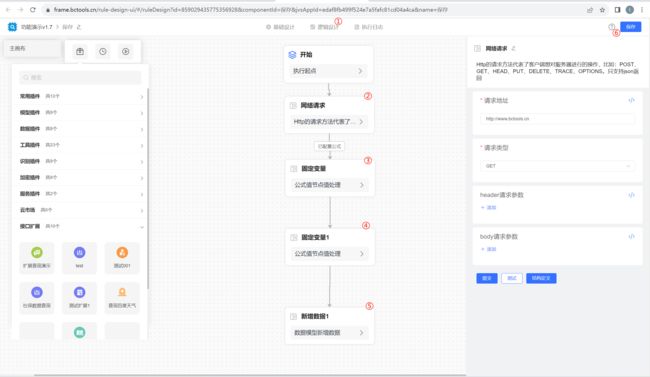Click the plugin search field
This screenshot has height=377, width=650.
tap(80, 77)
